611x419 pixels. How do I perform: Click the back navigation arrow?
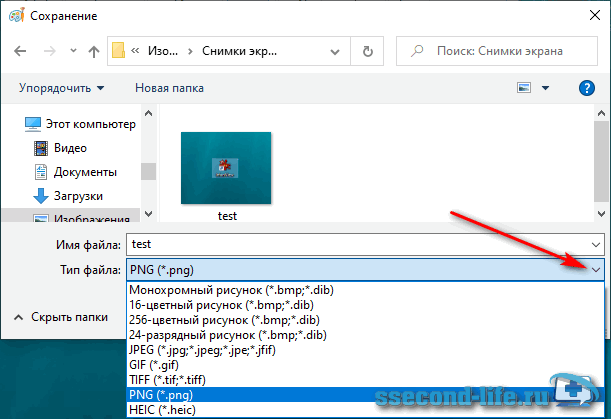pyautogui.click(x=18, y=51)
